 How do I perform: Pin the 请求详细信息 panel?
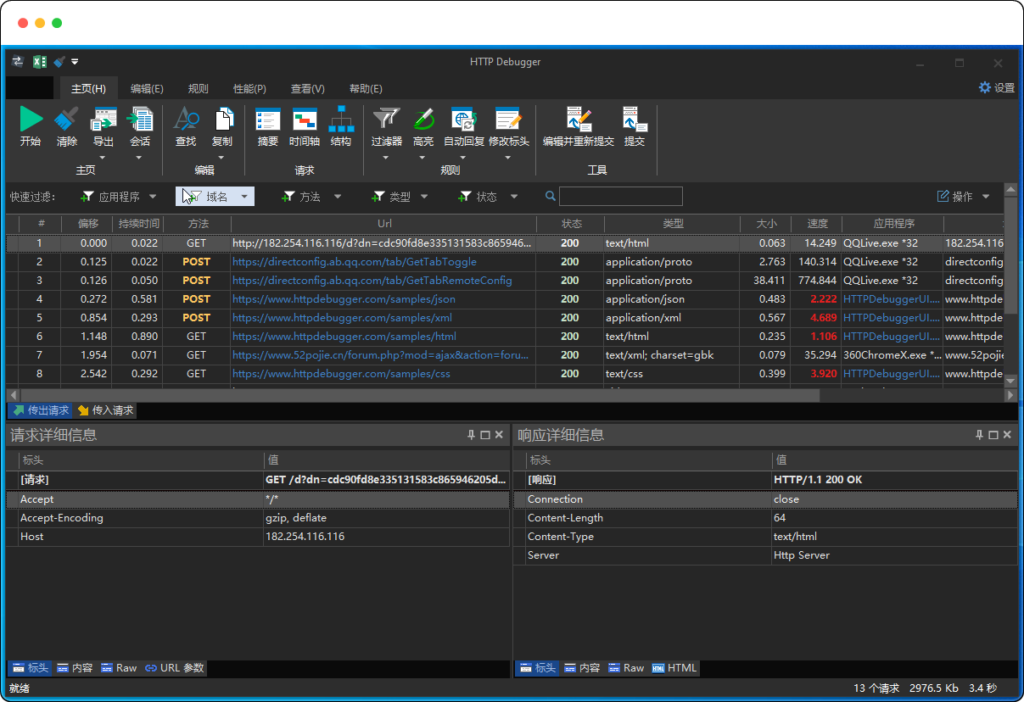(471, 435)
